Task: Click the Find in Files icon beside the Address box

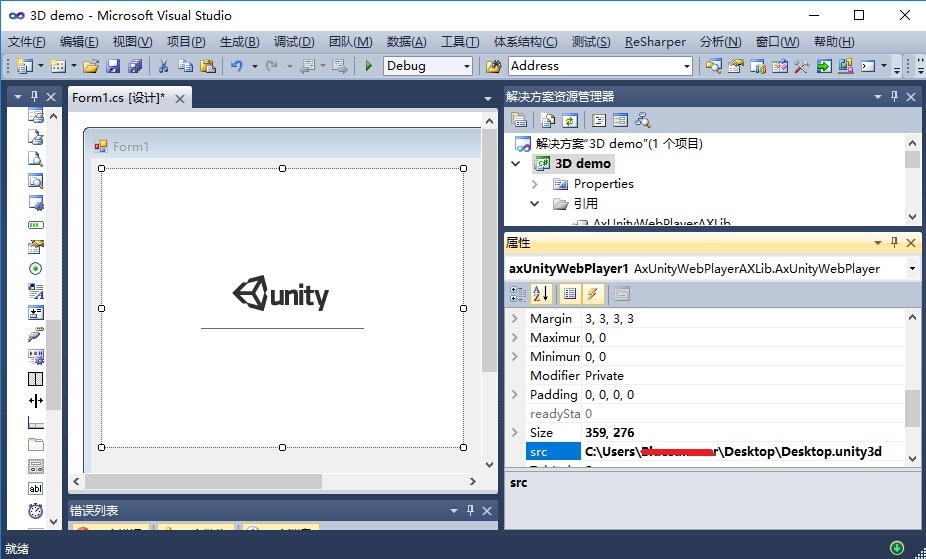Action: pos(493,66)
